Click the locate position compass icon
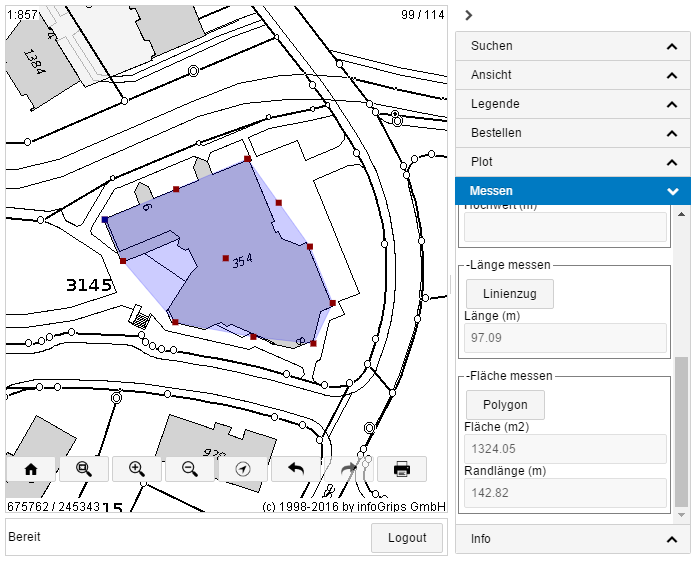The width and height of the screenshot is (698, 561). [x=243, y=469]
